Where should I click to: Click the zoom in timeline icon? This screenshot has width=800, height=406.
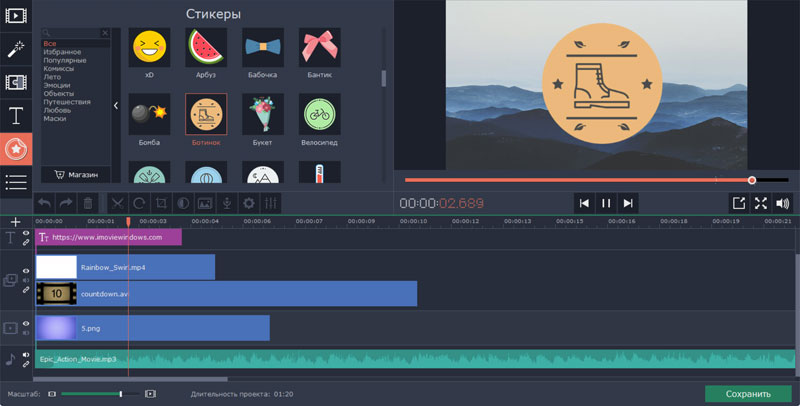[x=150, y=394]
